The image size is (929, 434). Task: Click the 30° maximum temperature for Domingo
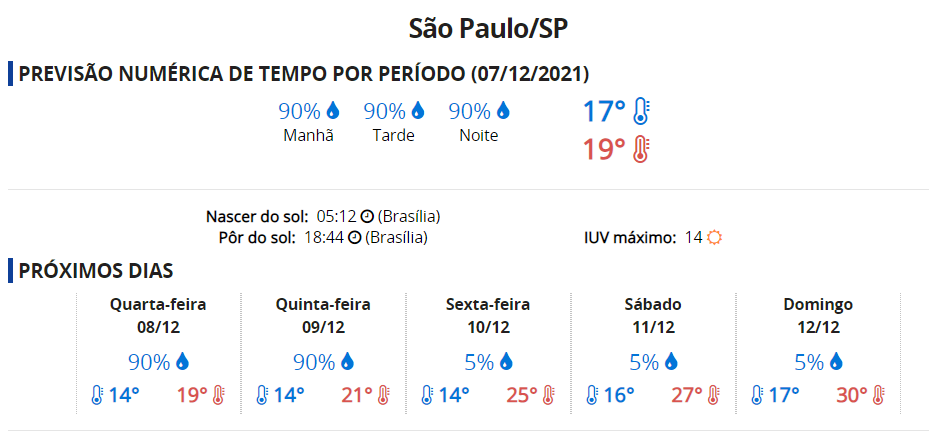851,394
